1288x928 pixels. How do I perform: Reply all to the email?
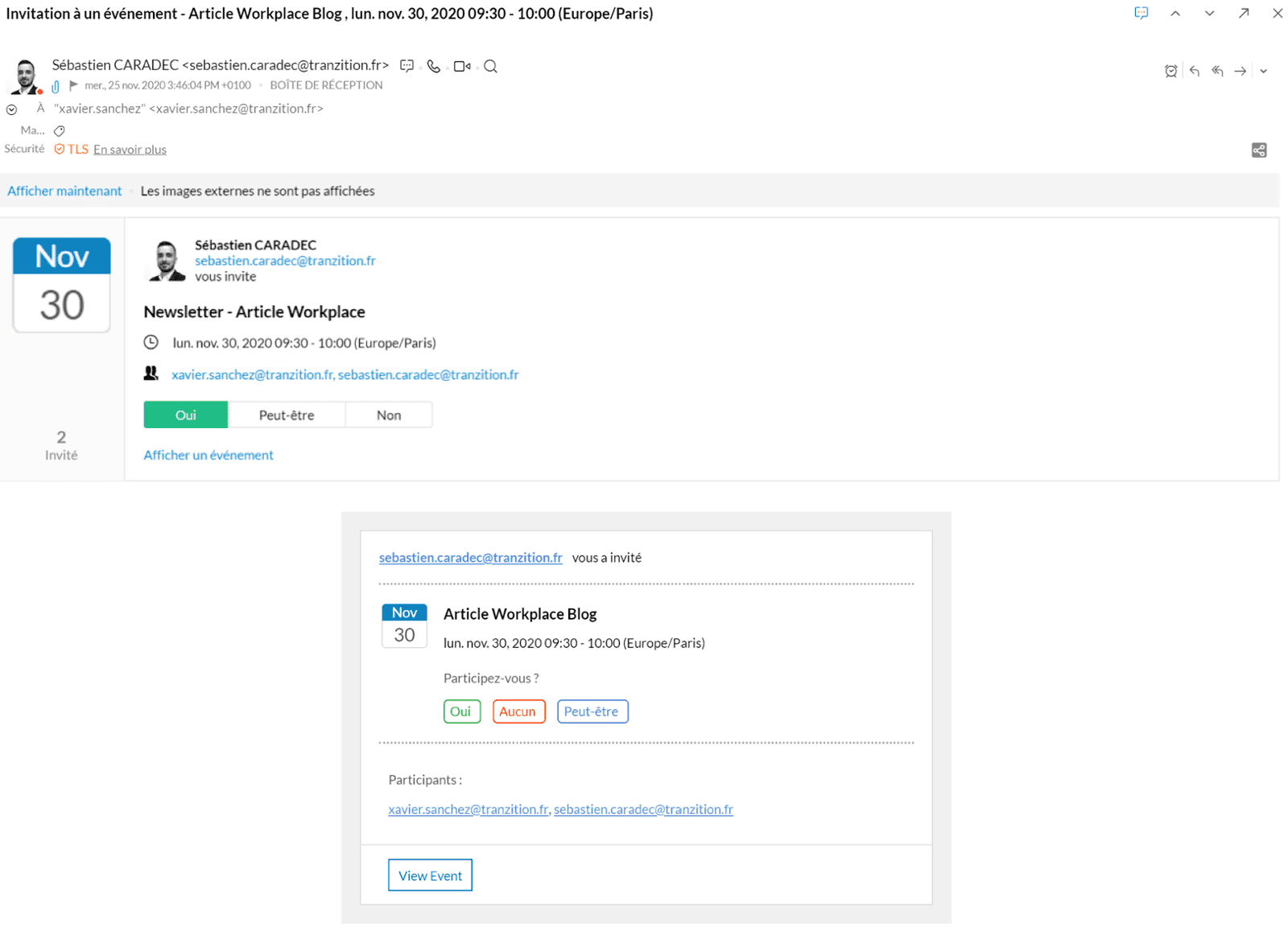(1217, 71)
